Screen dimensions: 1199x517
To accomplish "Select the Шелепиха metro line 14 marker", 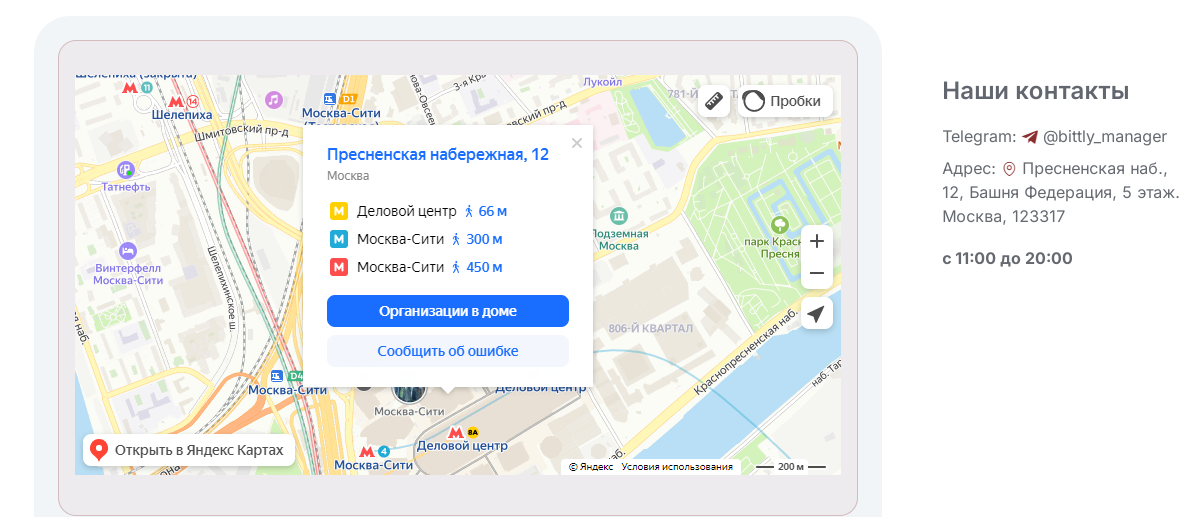I will point(182,102).
